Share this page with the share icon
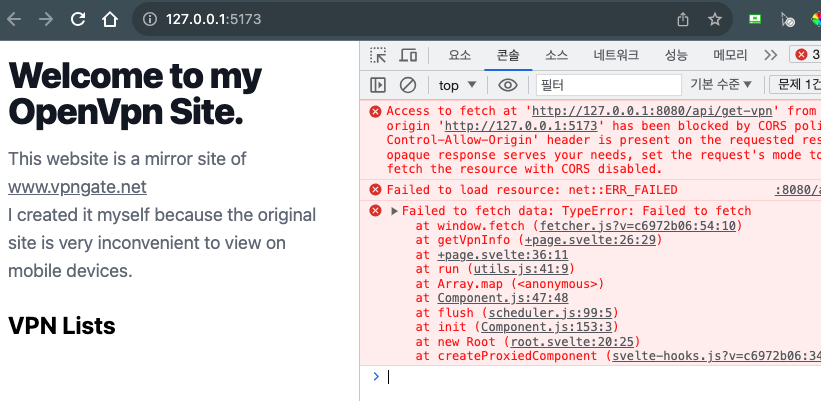 pos(683,20)
